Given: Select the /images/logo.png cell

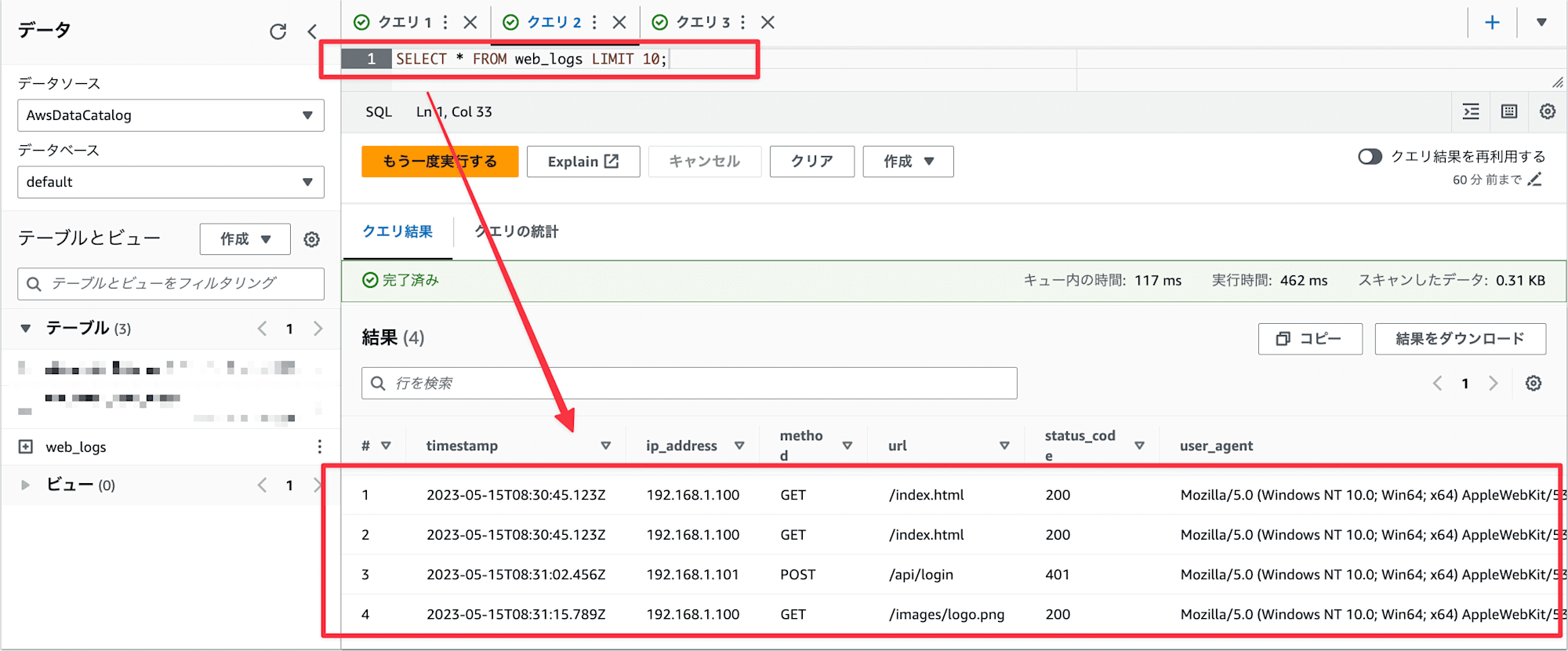Looking at the screenshot, I should tap(946, 614).
